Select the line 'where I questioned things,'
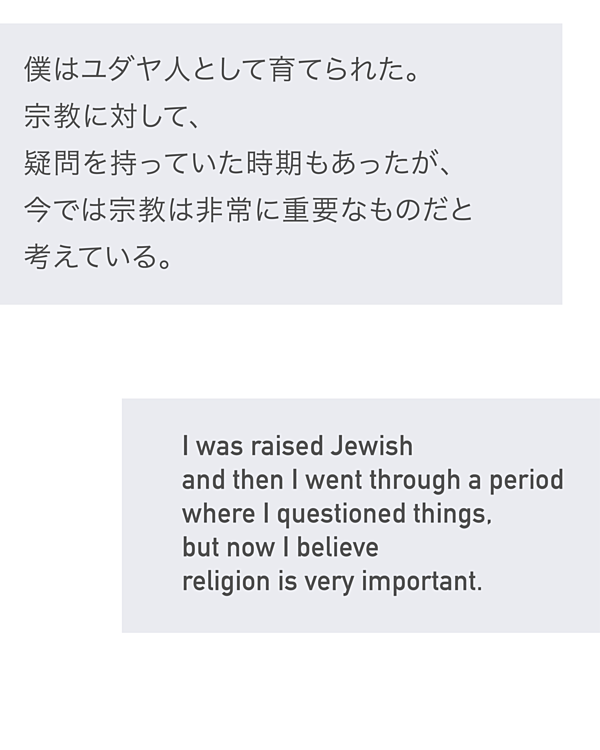 [x=337, y=514]
